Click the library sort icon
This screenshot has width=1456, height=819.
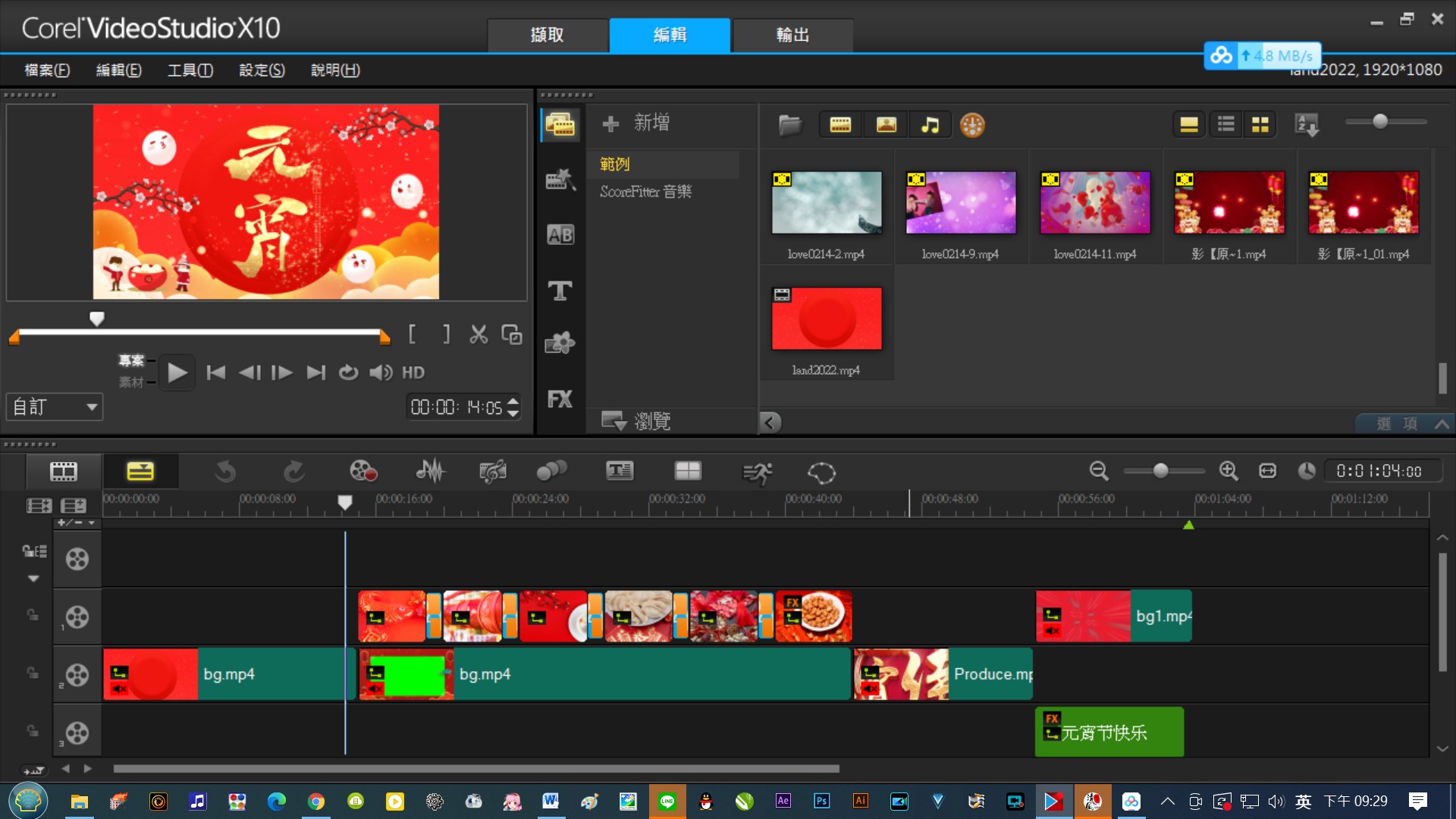click(x=1307, y=124)
